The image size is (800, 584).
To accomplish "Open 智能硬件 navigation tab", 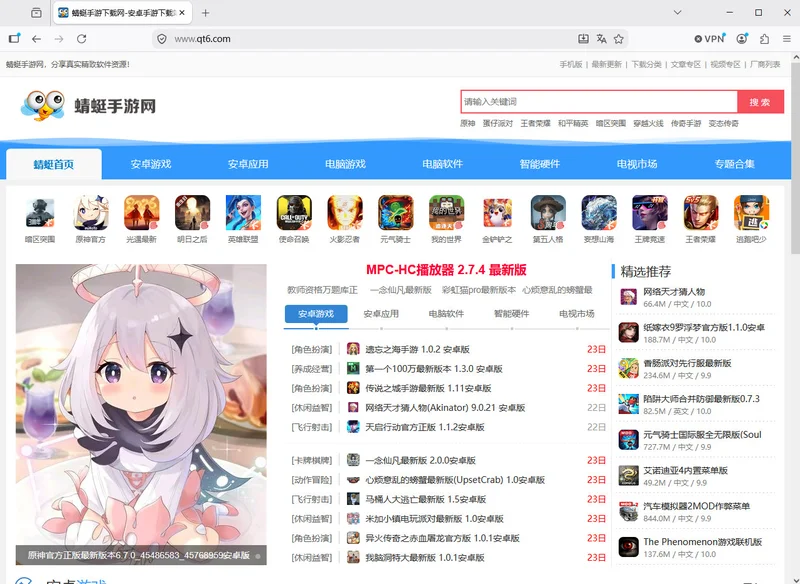I will 540,164.
